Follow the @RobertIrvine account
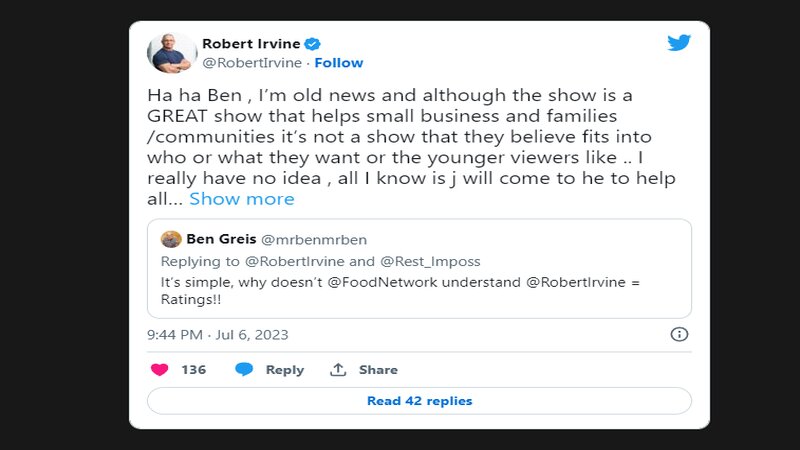 (x=339, y=63)
